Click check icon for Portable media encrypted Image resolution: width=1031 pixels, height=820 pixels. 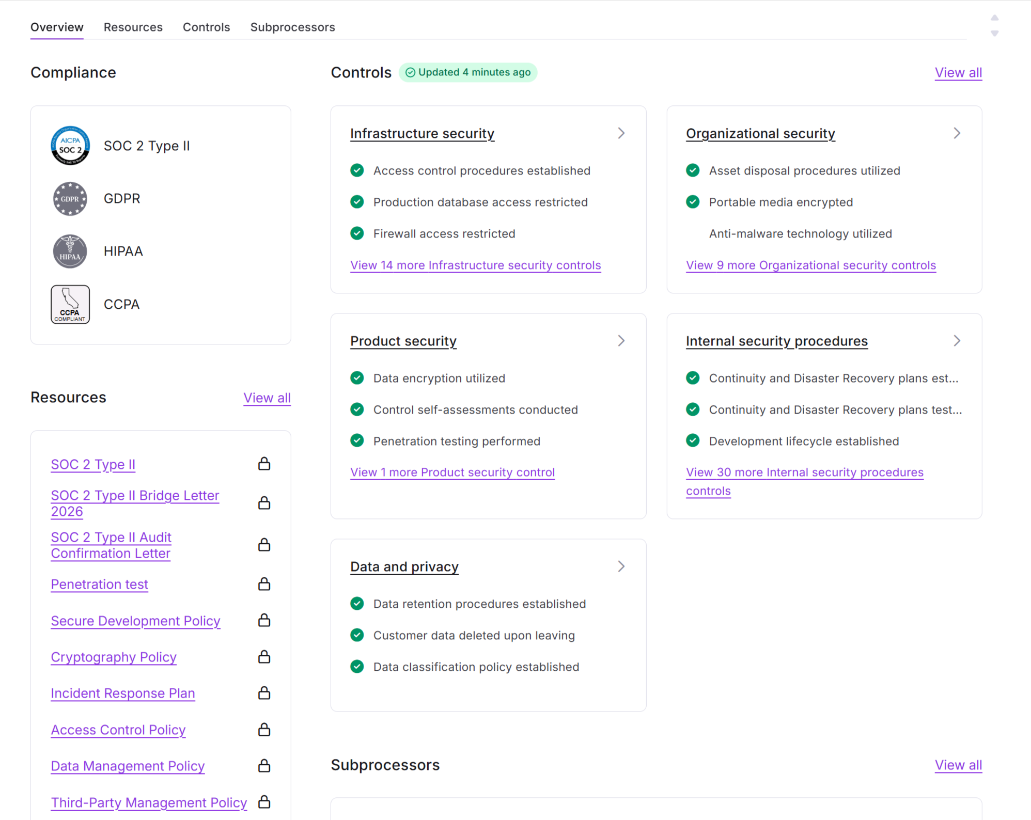click(693, 202)
